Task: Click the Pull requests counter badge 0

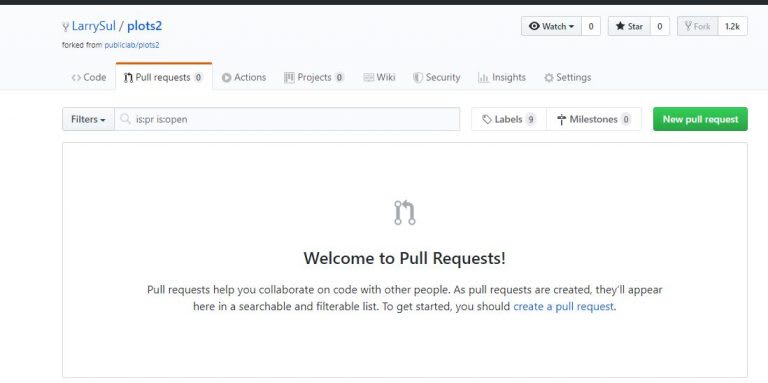Action: click(198, 77)
